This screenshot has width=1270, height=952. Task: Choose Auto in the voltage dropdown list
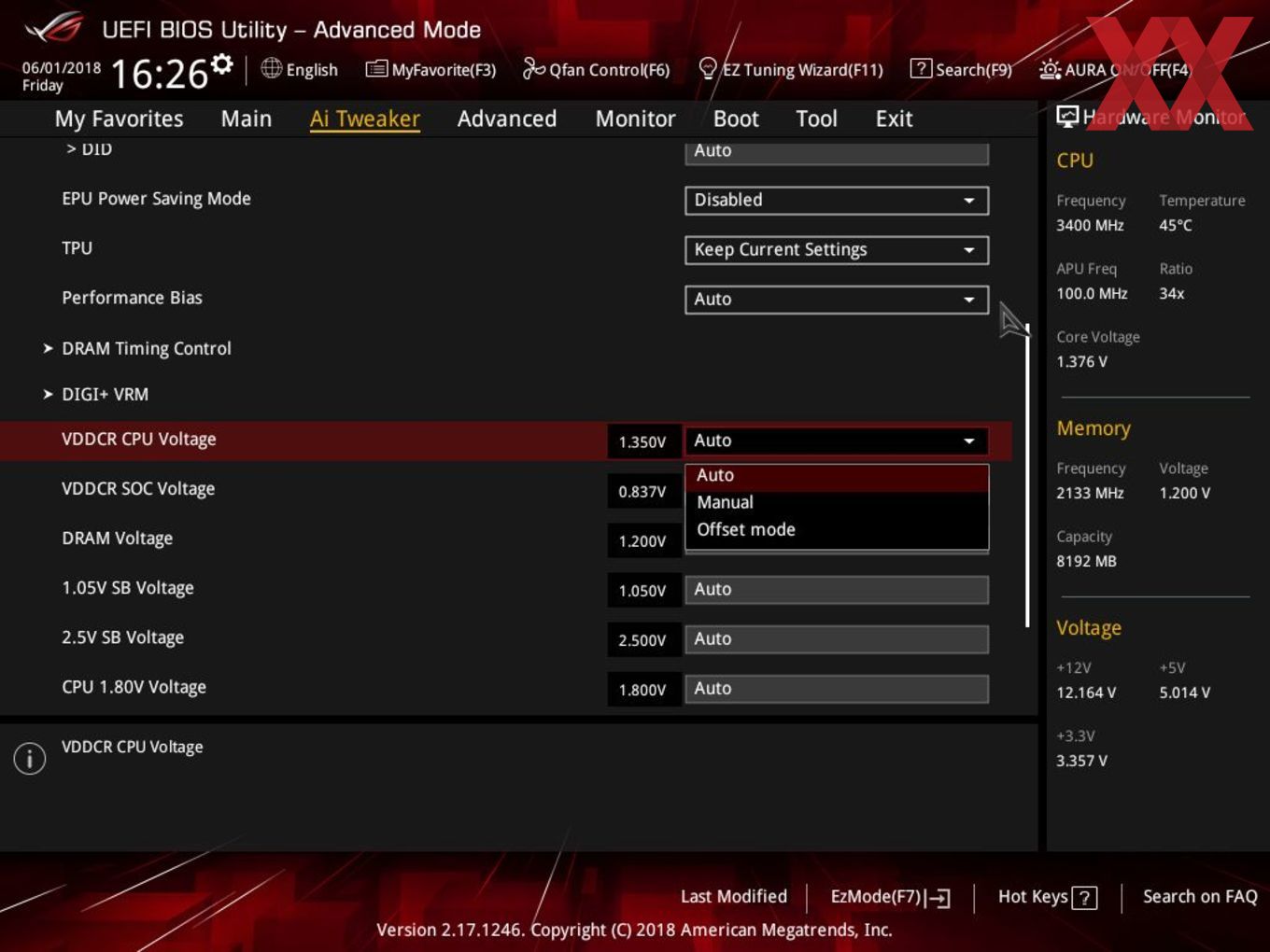tap(837, 476)
